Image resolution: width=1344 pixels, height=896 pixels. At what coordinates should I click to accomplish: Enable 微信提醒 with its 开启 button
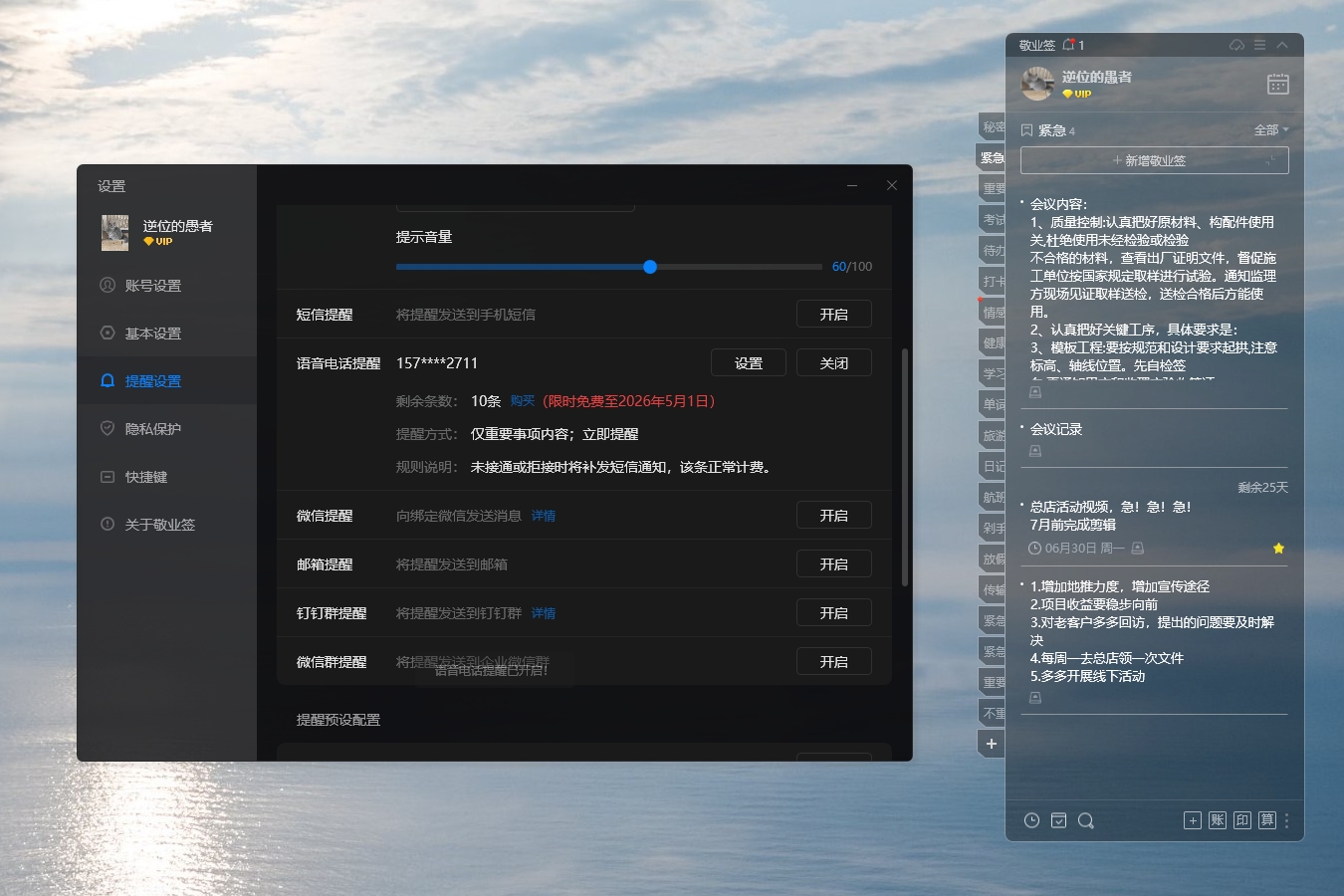(834, 516)
